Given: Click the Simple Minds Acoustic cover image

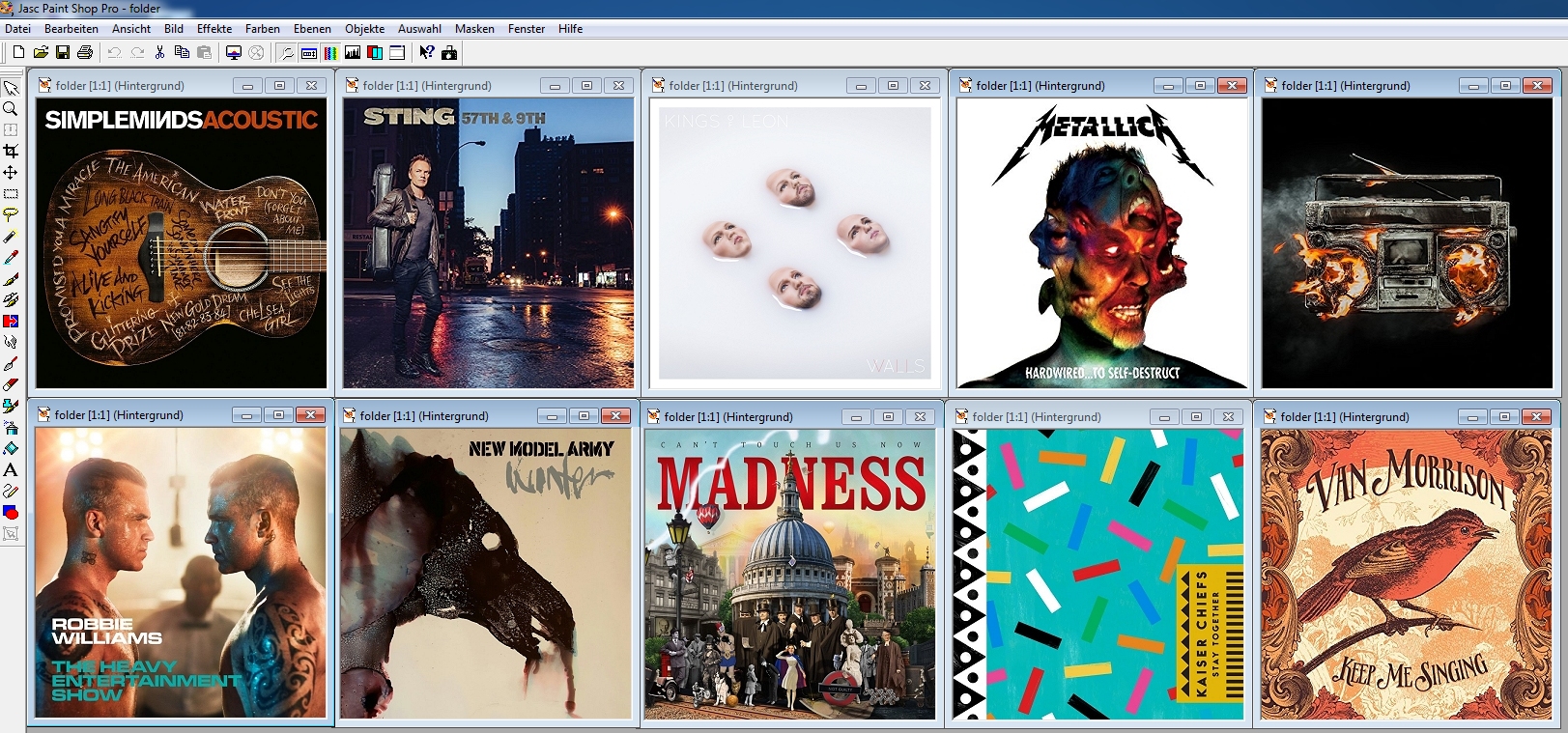Looking at the screenshot, I should (182, 243).
